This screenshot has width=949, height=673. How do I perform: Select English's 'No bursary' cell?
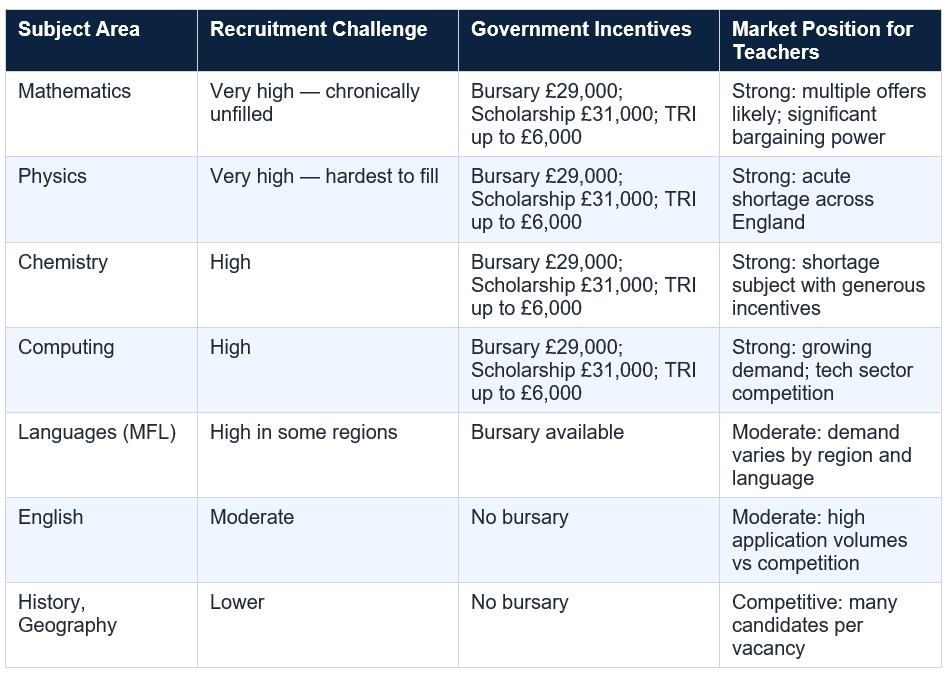(589, 540)
